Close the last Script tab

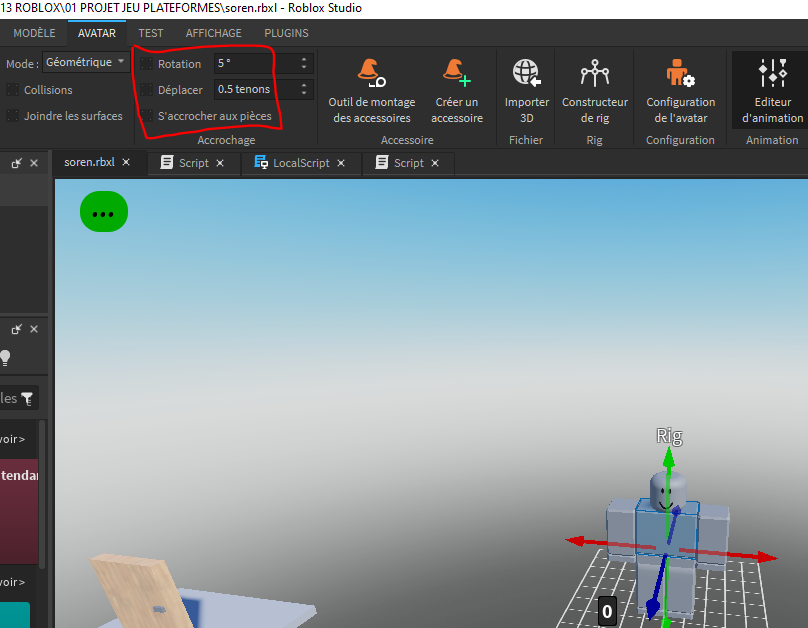point(435,163)
